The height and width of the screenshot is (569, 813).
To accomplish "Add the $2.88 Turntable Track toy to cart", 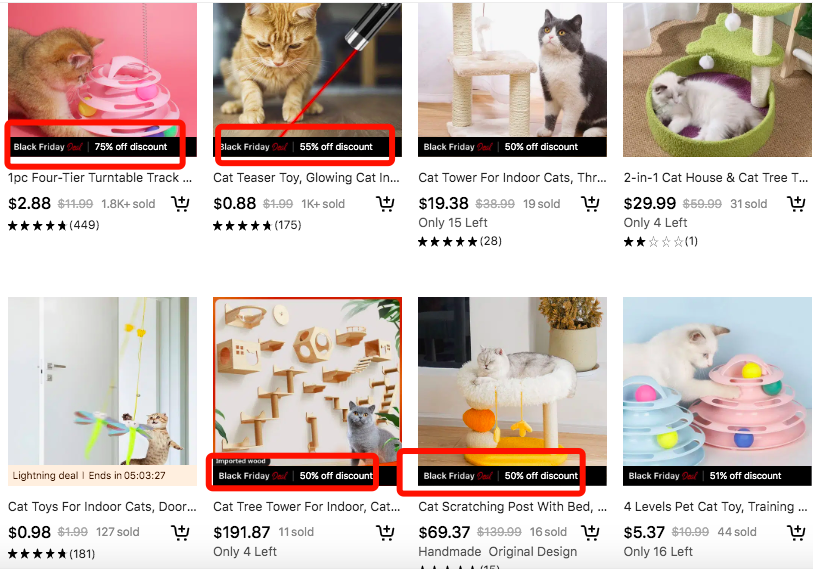I will [180, 203].
